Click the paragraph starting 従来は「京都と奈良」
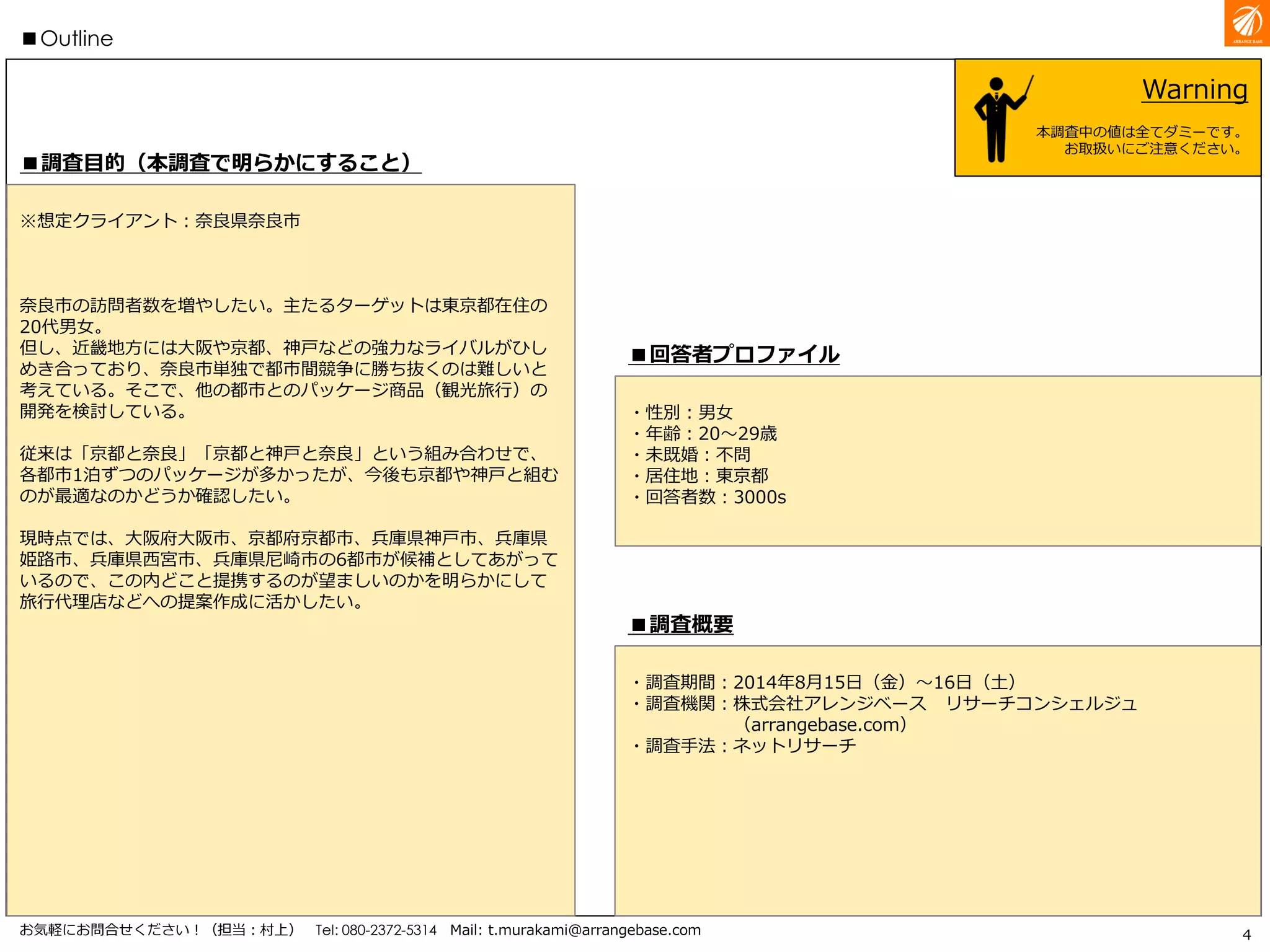This screenshot has width=1270, height=952. 288,474
